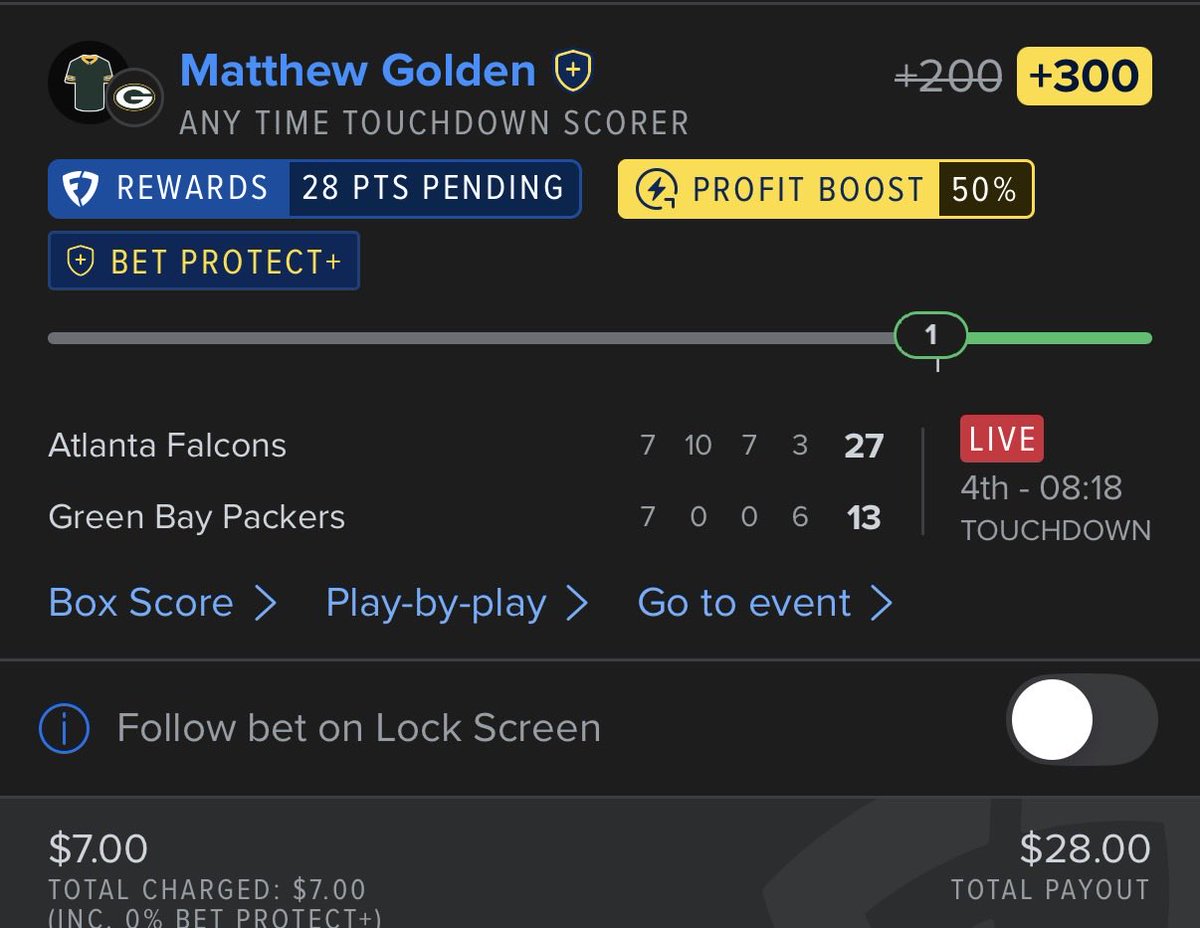1200x928 pixels.
Task: Tap the Packers jersey icon
Action: (x=86, y=82)
